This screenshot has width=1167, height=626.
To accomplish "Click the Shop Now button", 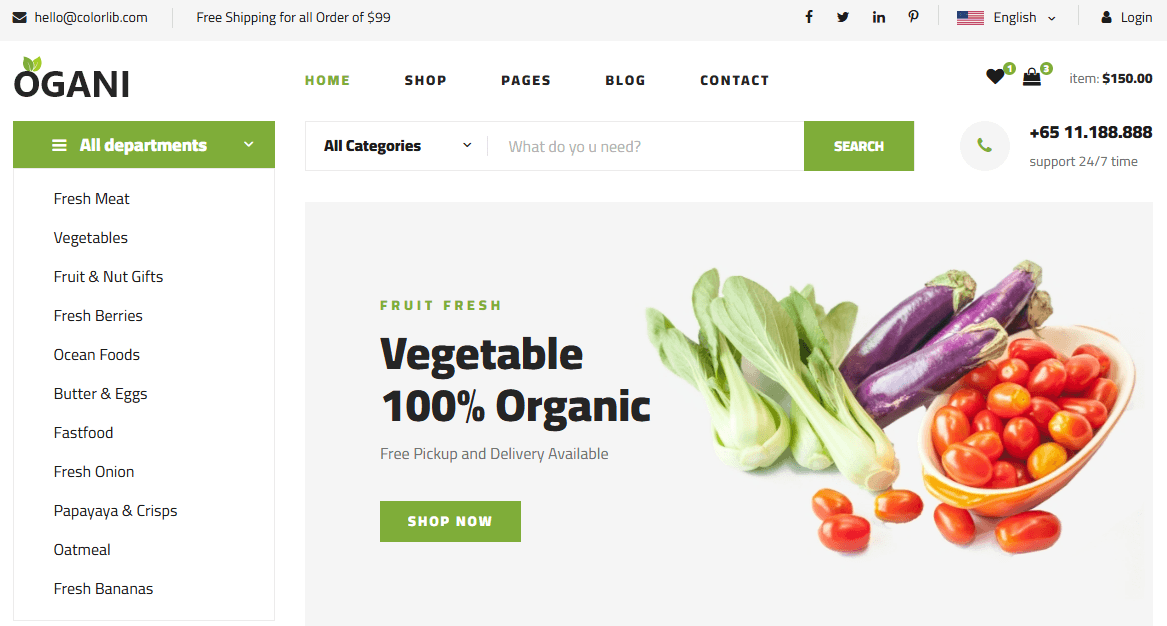I will 450,521.
